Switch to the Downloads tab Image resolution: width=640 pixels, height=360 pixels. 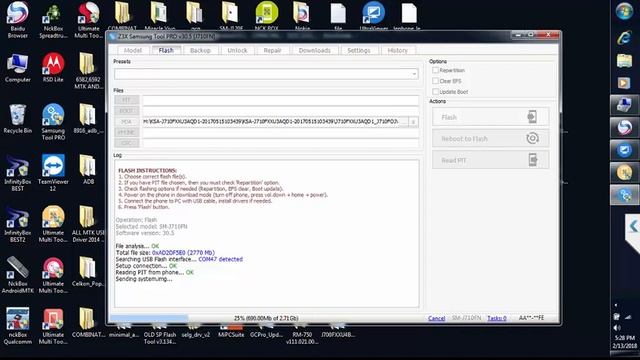pyautogui.click(x=314, y=50)
